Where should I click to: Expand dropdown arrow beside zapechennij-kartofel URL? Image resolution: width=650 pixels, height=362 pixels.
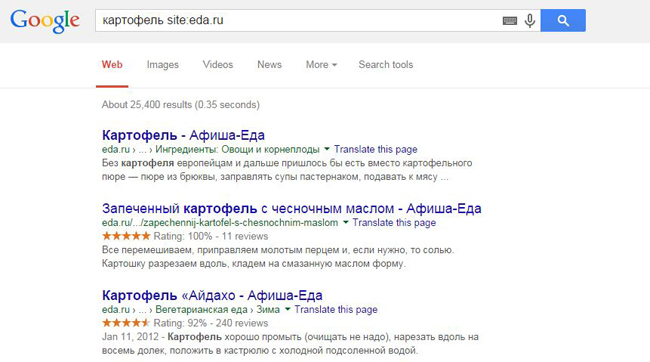(345, 222)
